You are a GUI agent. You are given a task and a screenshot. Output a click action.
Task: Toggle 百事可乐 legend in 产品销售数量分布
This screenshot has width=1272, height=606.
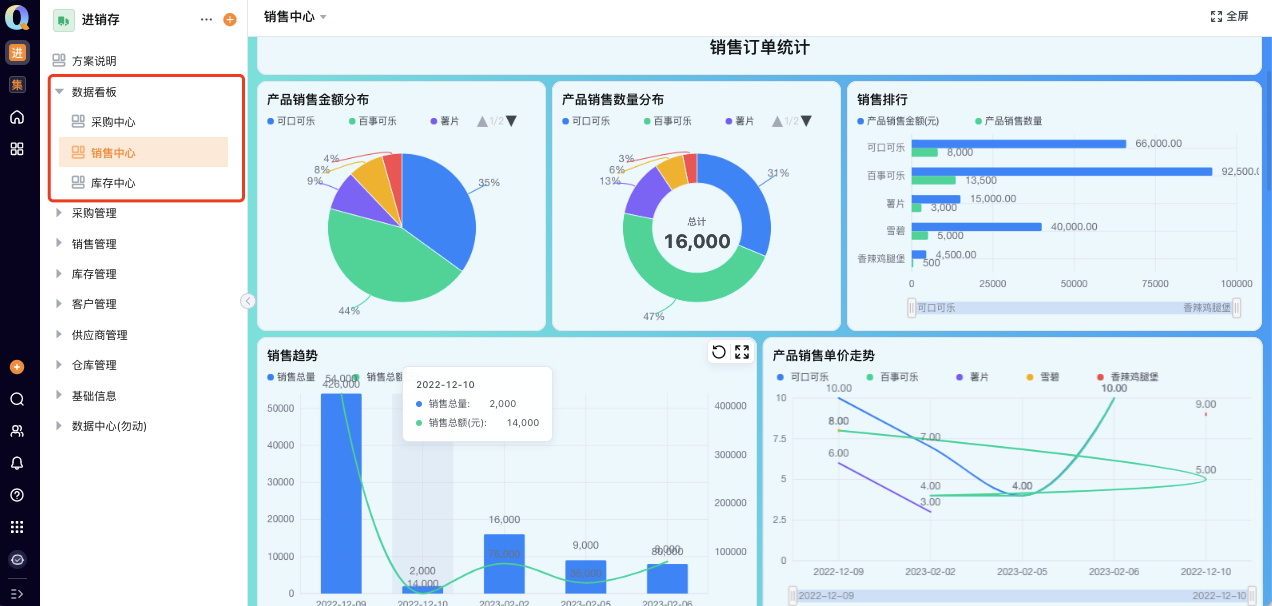[667, 121]
